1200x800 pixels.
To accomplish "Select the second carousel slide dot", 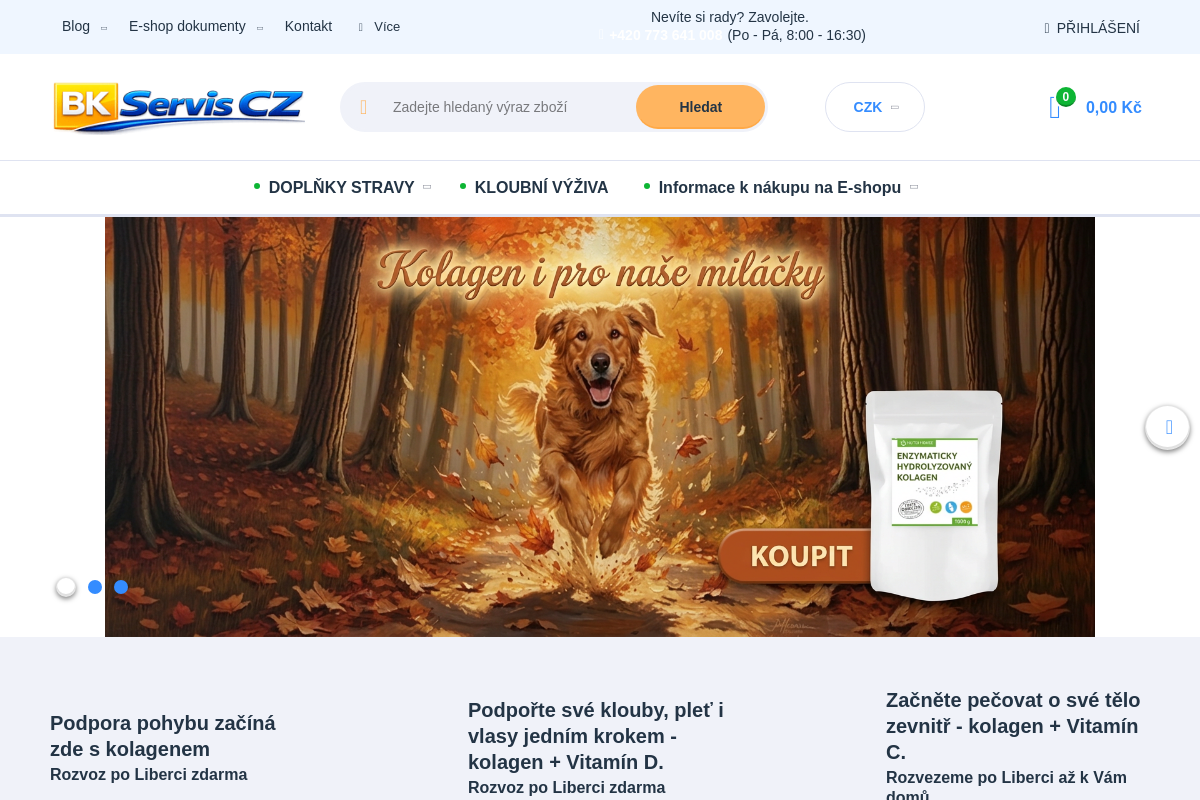I will tap(95, 587).
